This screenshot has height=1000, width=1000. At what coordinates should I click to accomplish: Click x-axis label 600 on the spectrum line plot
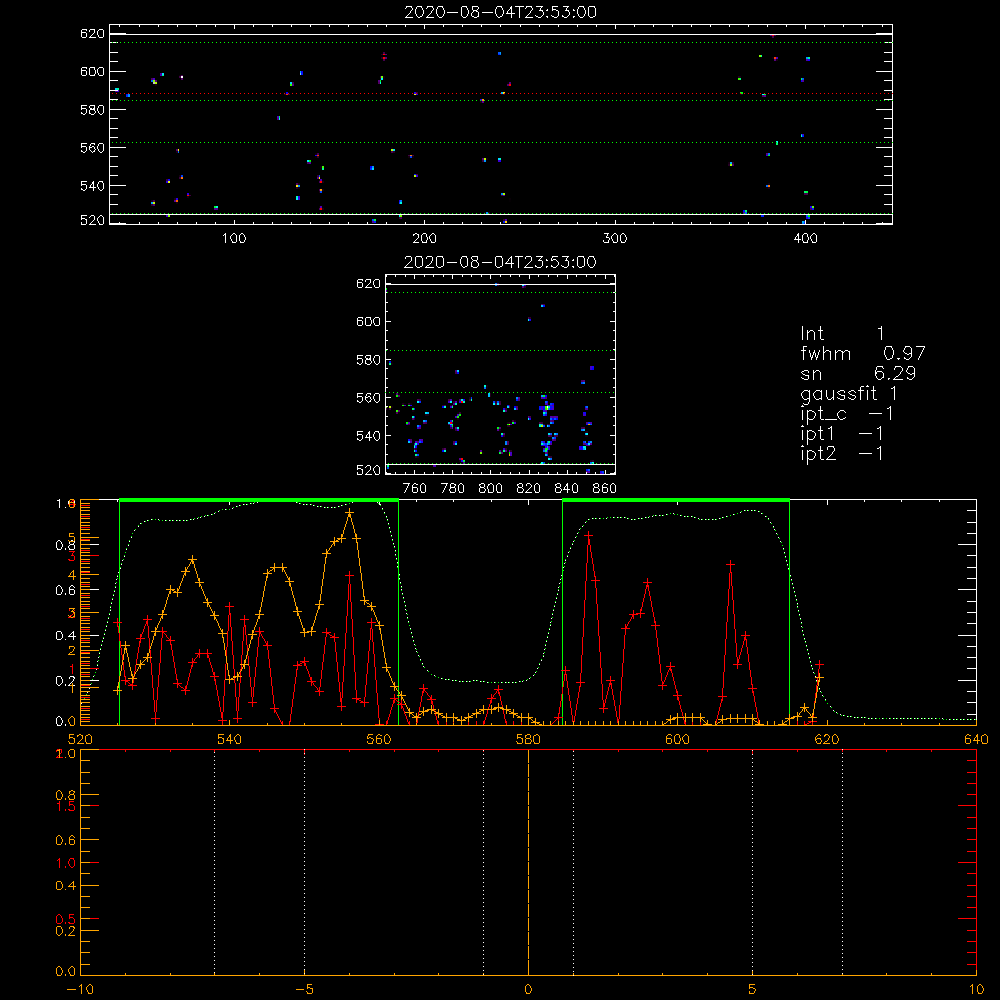pos(677,739)
